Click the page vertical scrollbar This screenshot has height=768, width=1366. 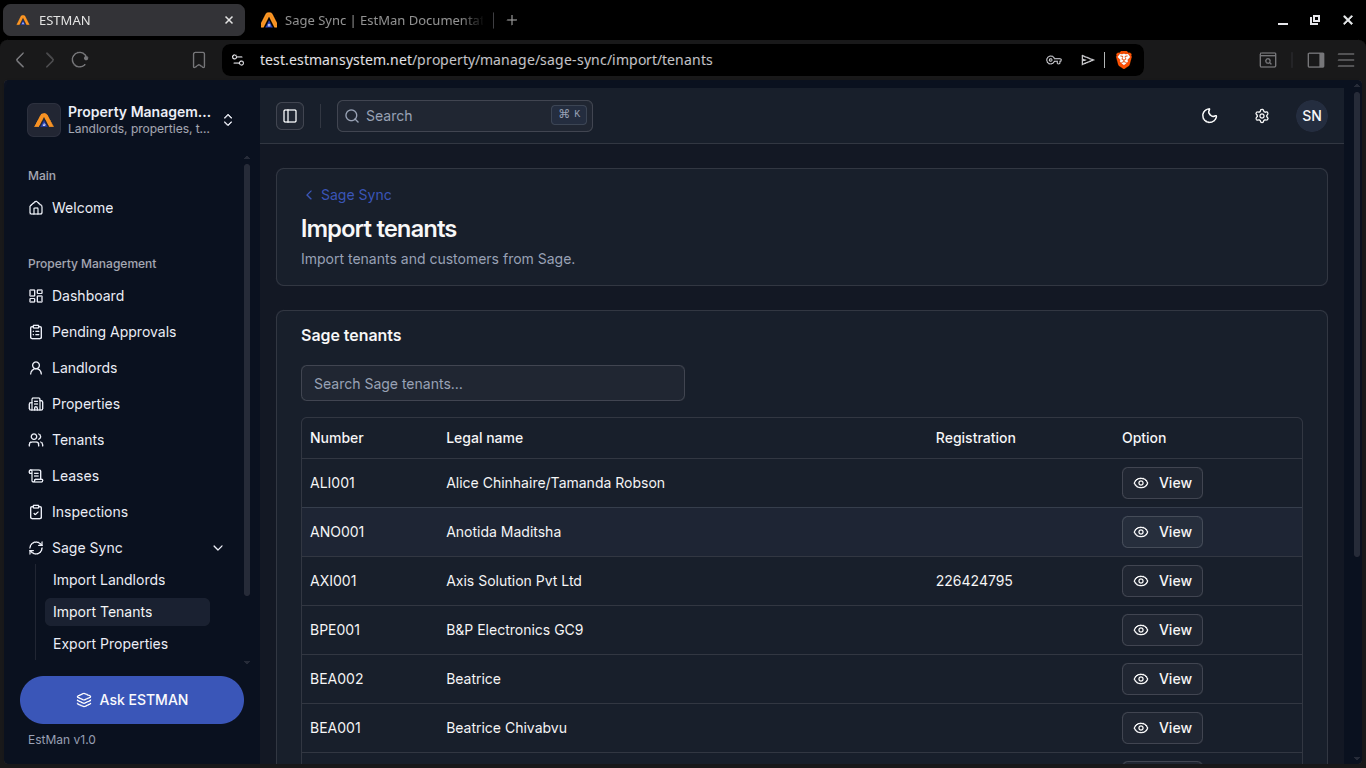click(x=1357, y=325)
